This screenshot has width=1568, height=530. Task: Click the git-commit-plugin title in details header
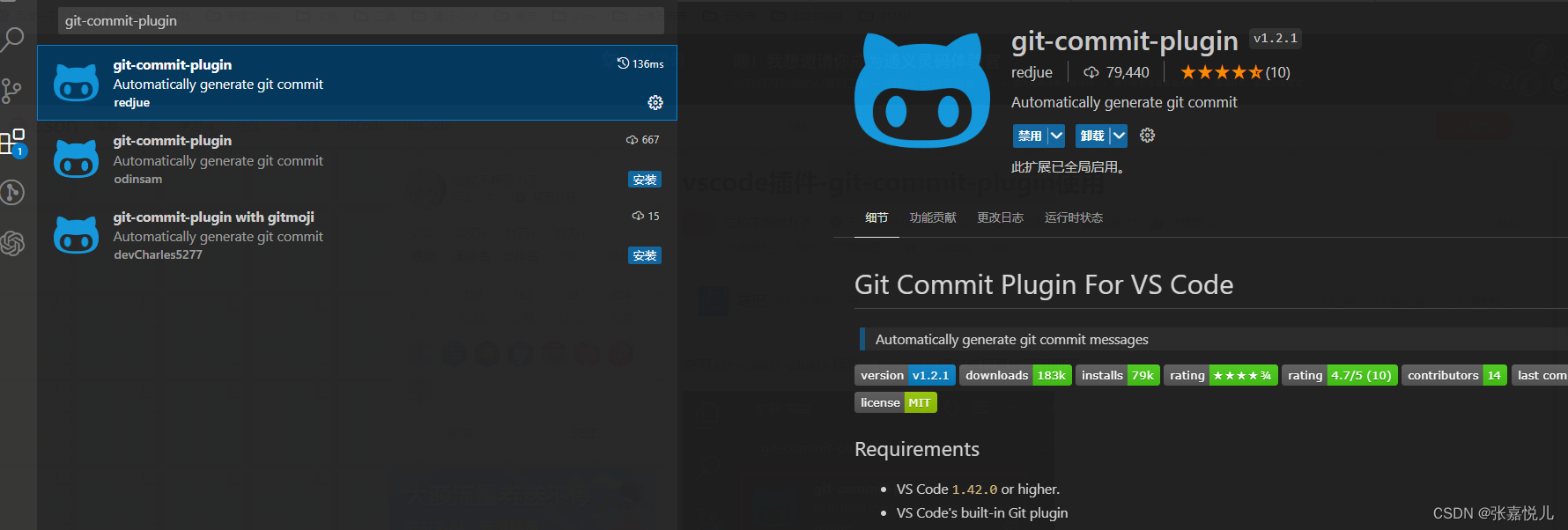pos(1125,40)
